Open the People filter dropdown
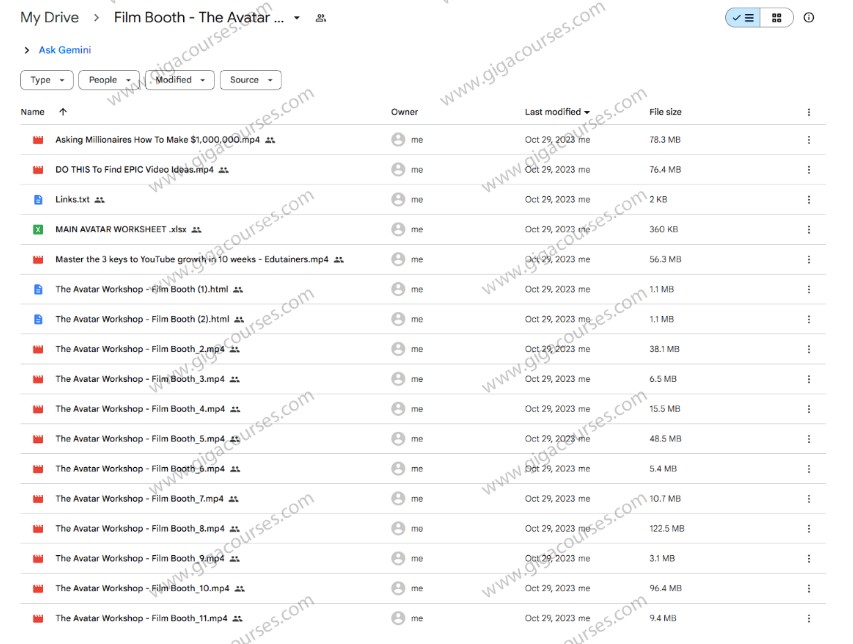853x644 pixels. (109, 80)
